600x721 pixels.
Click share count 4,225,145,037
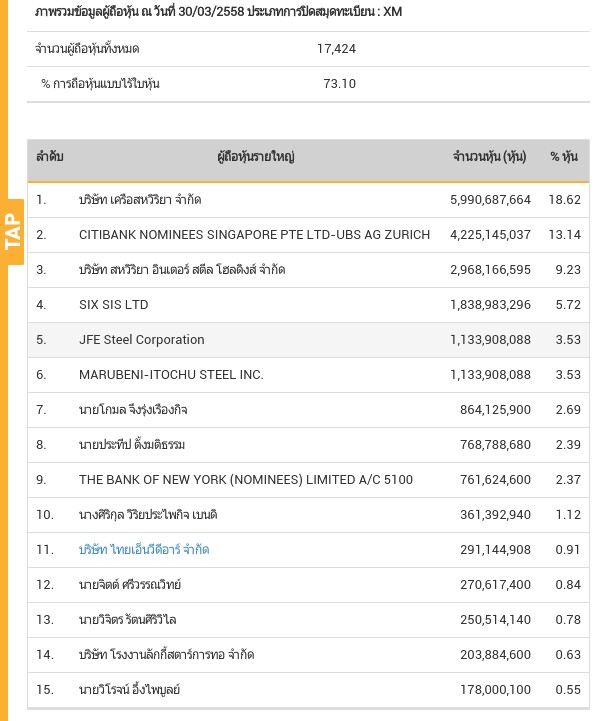(490, 235)
